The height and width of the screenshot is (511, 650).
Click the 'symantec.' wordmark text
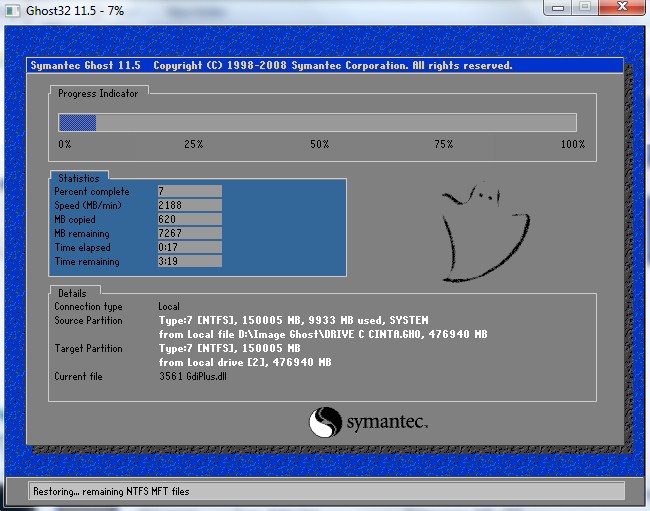(387, 422)
